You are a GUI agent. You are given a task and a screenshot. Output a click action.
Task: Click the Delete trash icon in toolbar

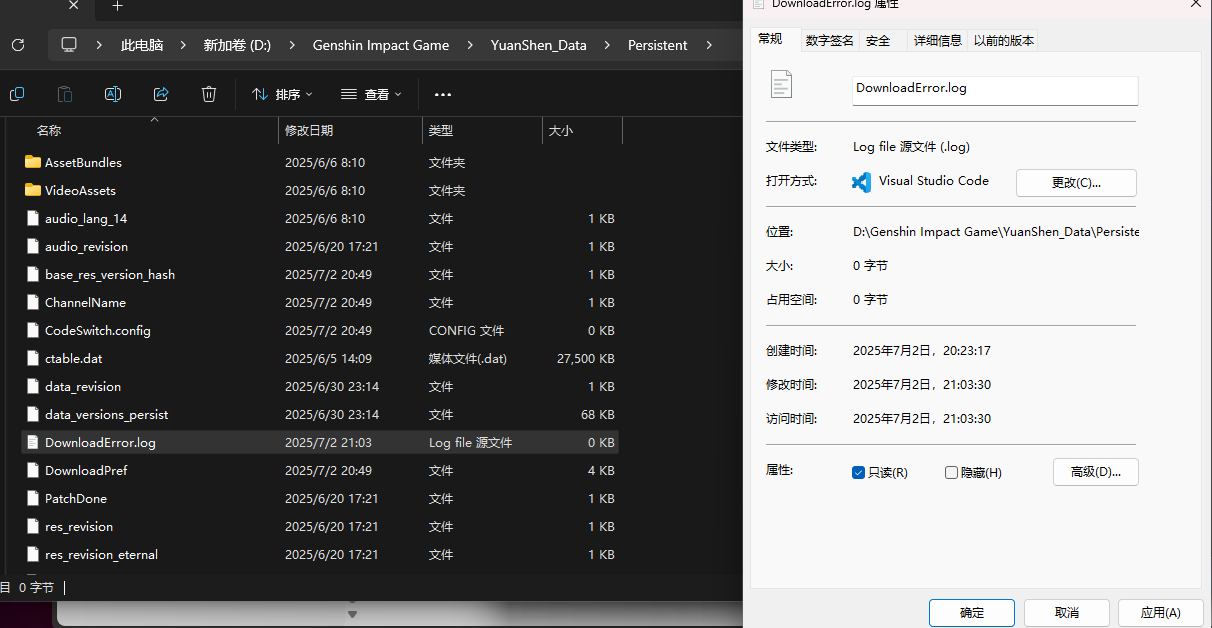(209, 94)
